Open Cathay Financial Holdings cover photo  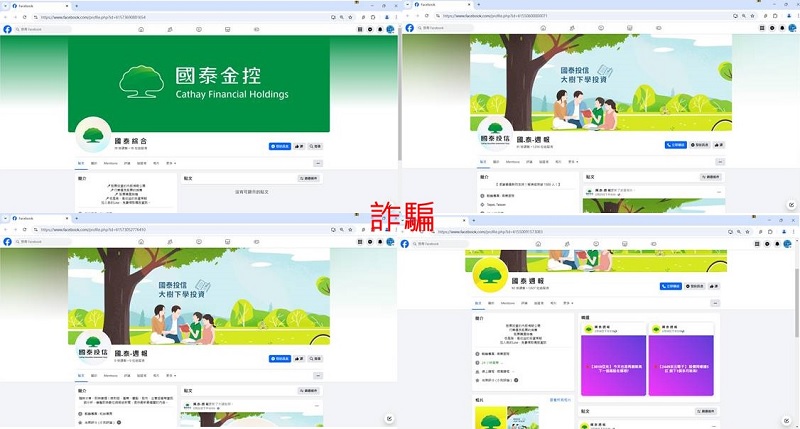coord(198,84)
